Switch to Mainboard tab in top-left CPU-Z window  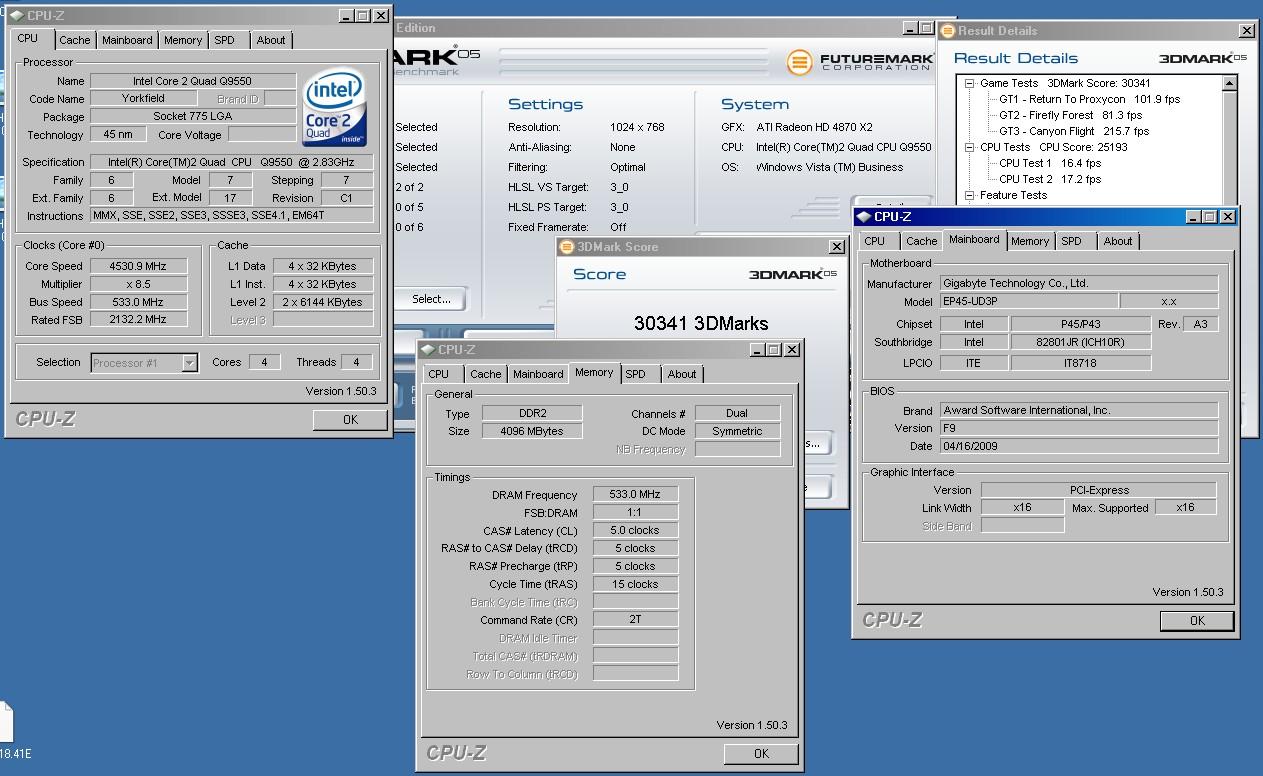click(127, 40)
